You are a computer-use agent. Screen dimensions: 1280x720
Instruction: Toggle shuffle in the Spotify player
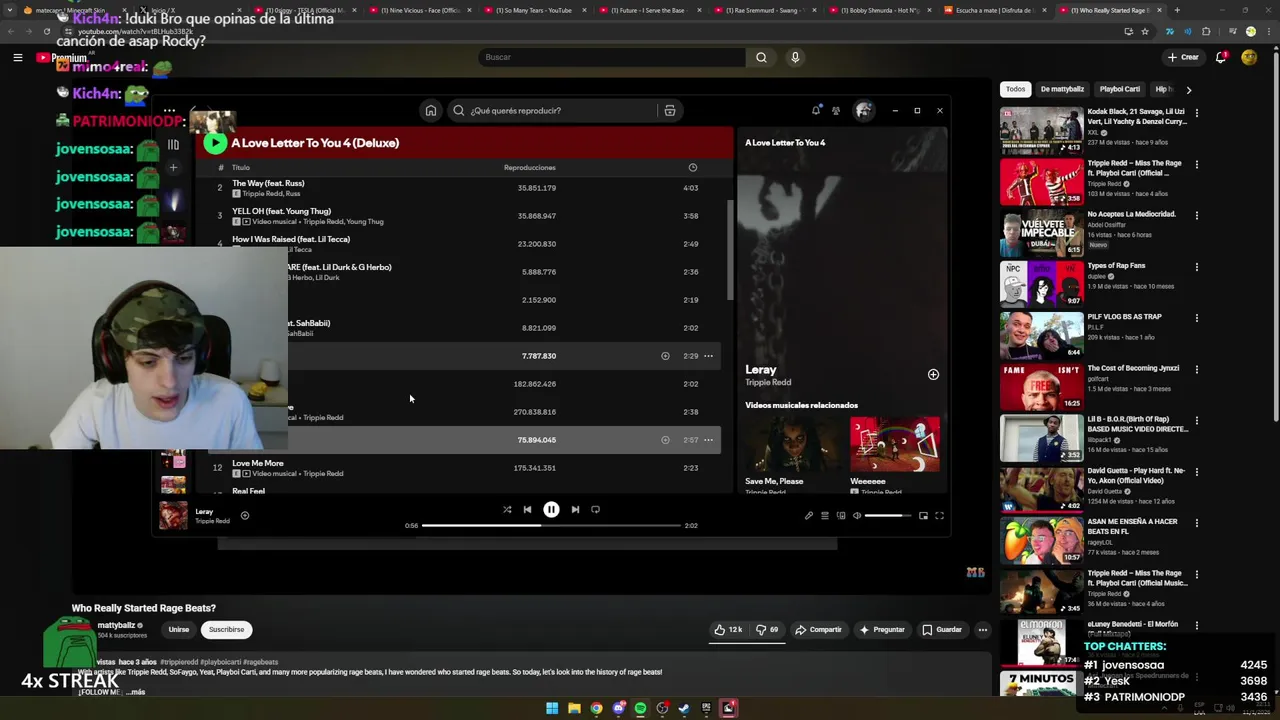point(507,509)
